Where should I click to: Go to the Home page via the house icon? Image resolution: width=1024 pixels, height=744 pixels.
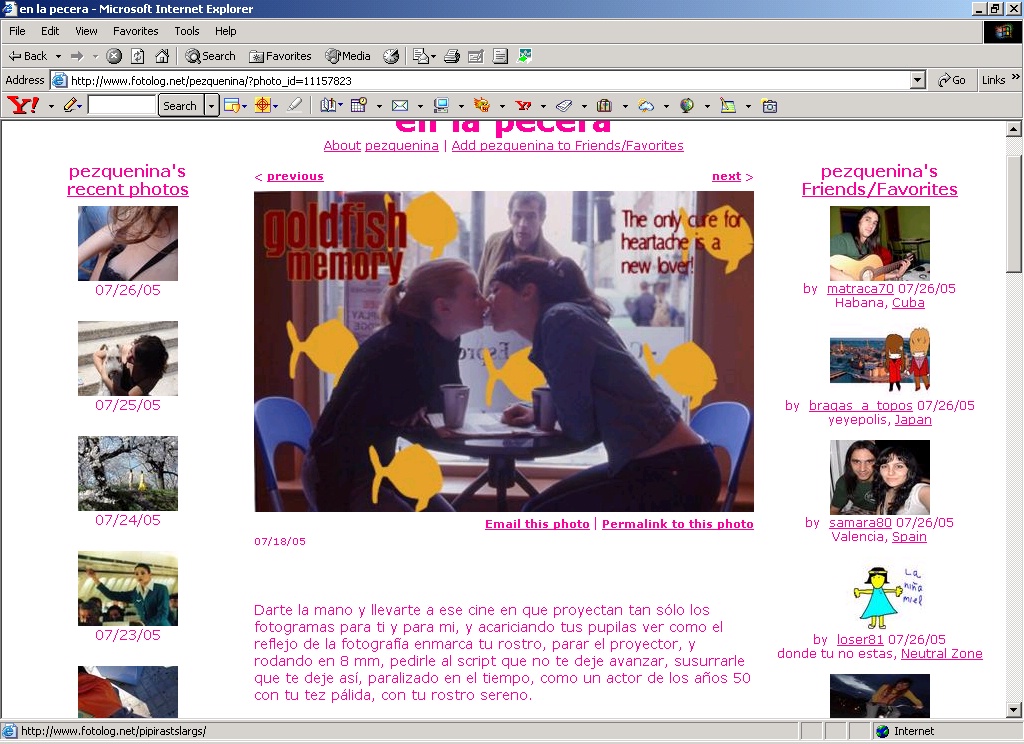coord(162,56)
